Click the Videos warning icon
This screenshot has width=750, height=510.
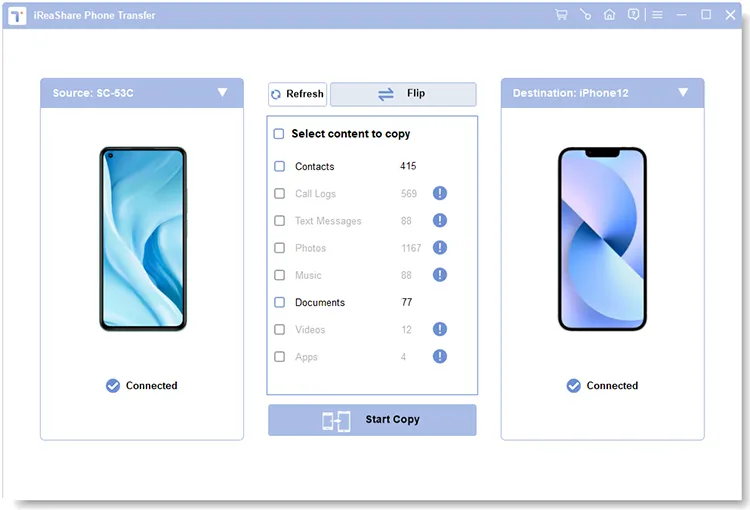(x=440, y=329)
